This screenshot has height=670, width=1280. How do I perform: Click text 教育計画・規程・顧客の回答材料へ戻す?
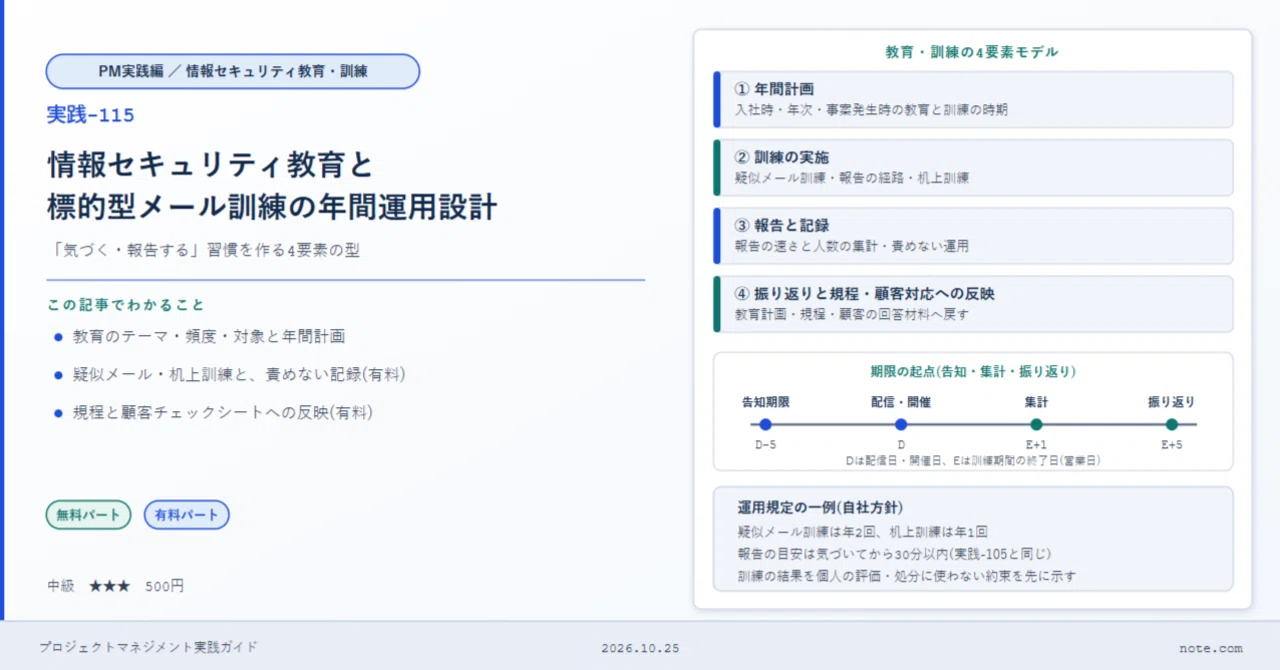pyautogui.click(x=851, y=314)
